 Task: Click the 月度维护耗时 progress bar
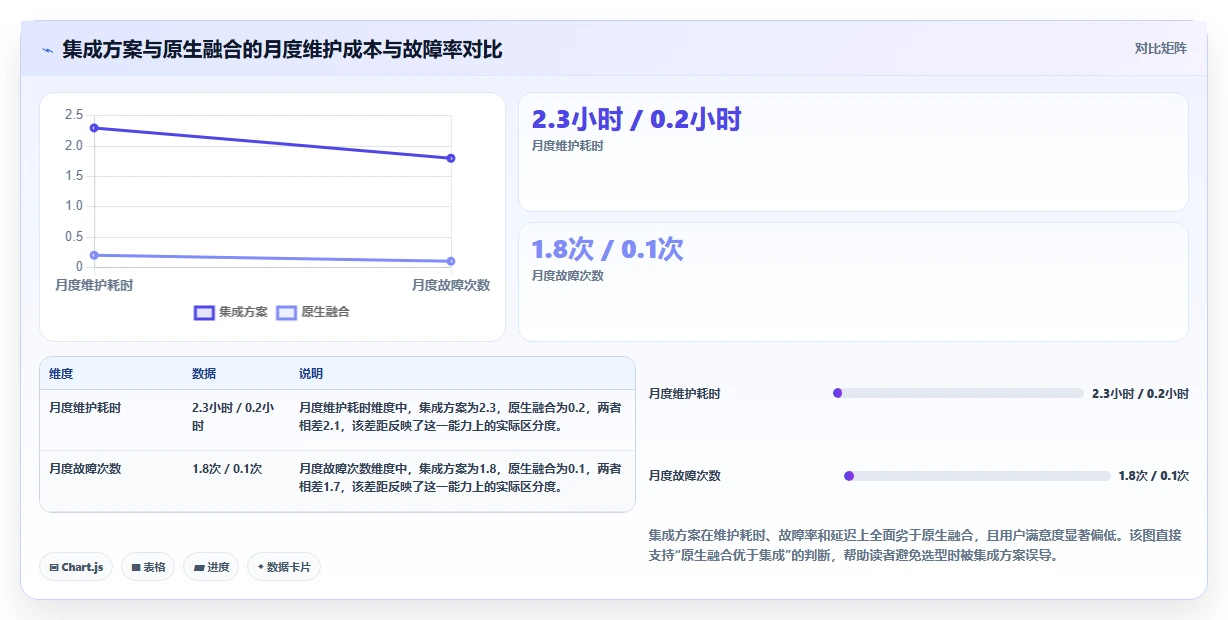(958, 393)
